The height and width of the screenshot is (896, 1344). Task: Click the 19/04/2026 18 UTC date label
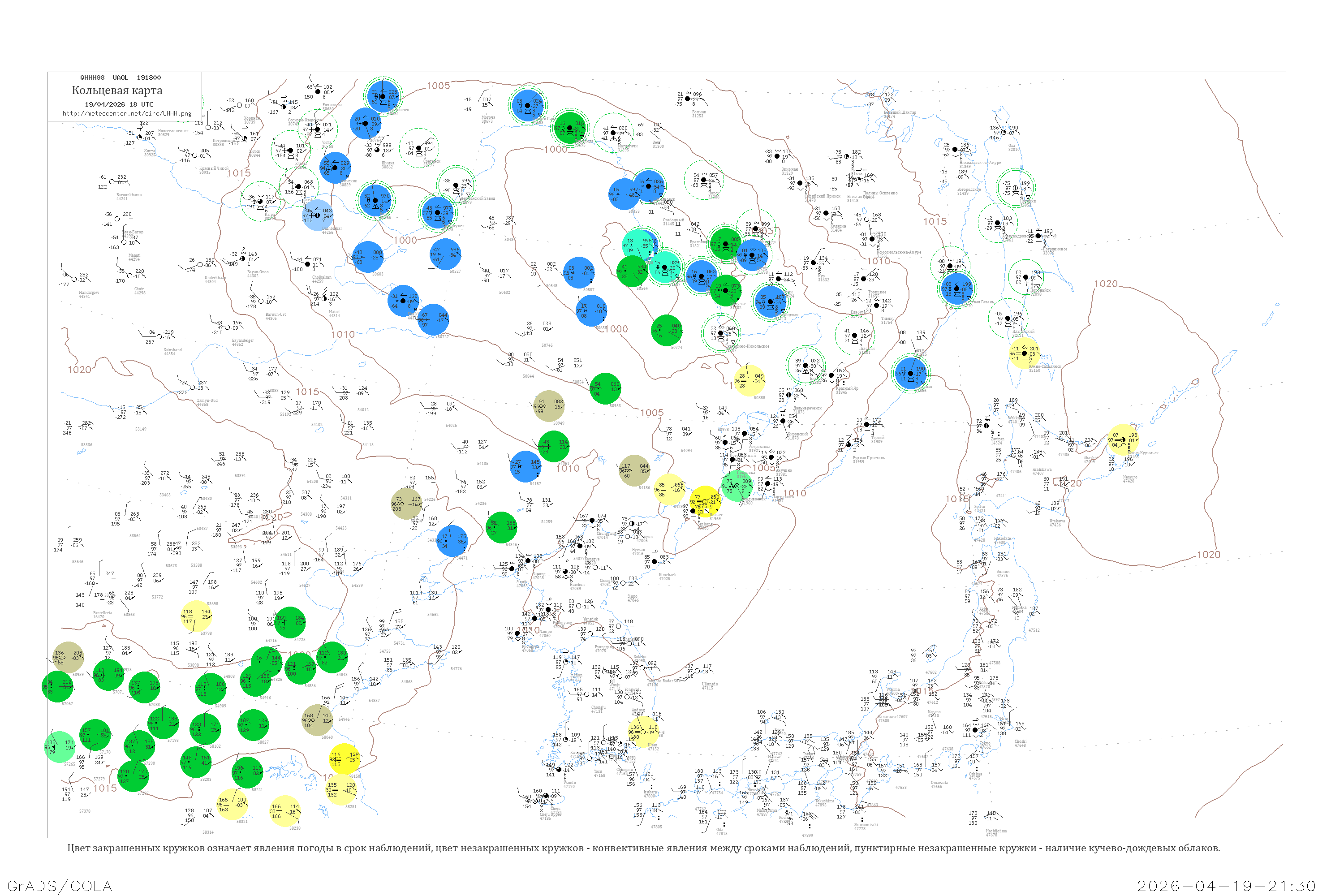pyautogui.click(x=119, y=104)
